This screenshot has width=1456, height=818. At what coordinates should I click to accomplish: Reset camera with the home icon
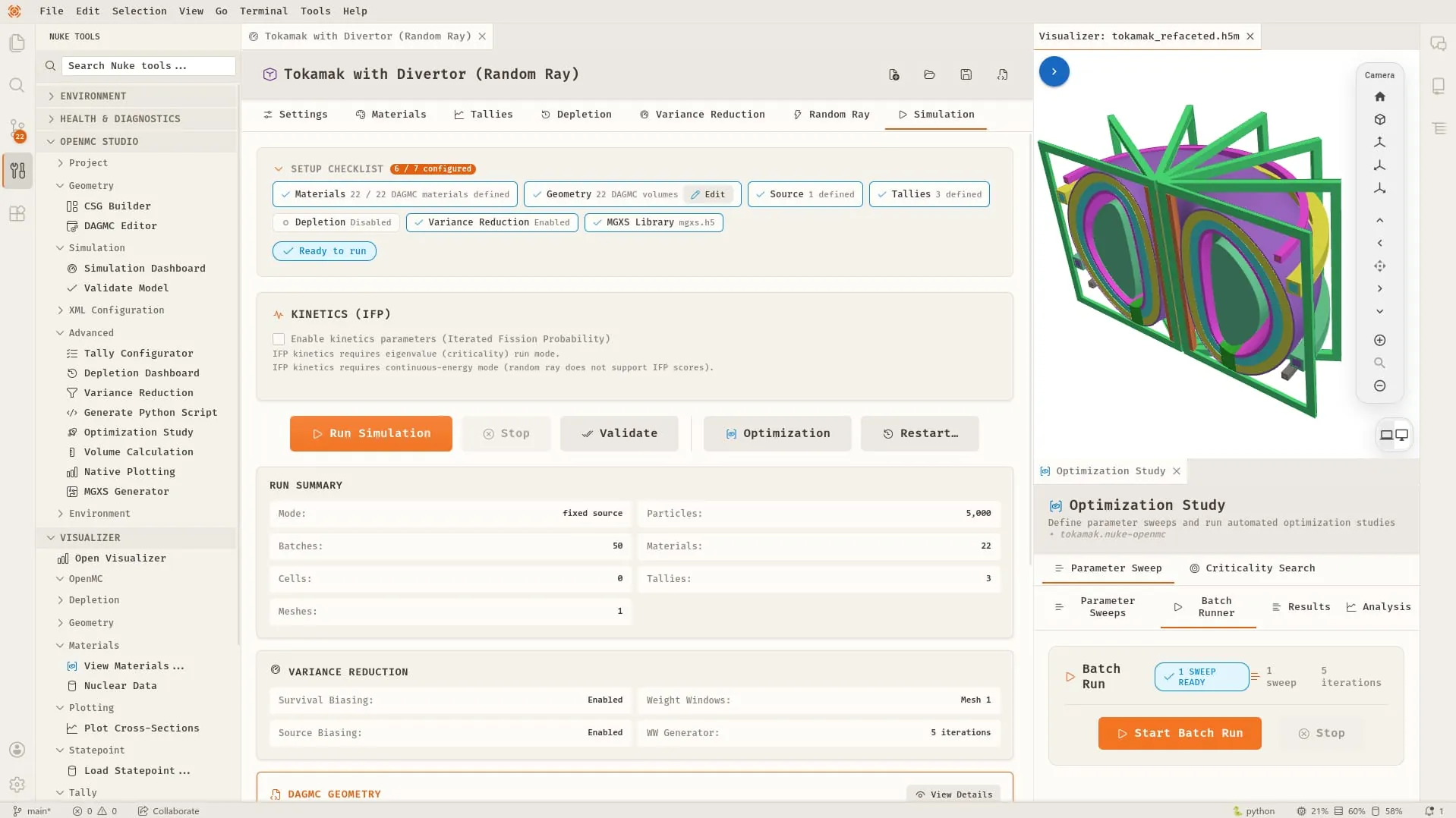[x=1379, y=96]
